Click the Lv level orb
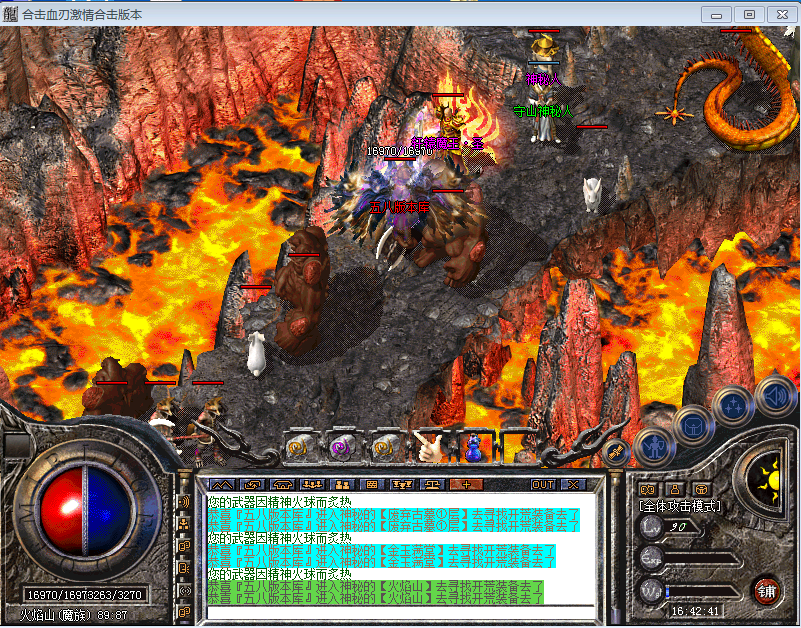Viewport: 801px width, 628px height. (652, 526)
